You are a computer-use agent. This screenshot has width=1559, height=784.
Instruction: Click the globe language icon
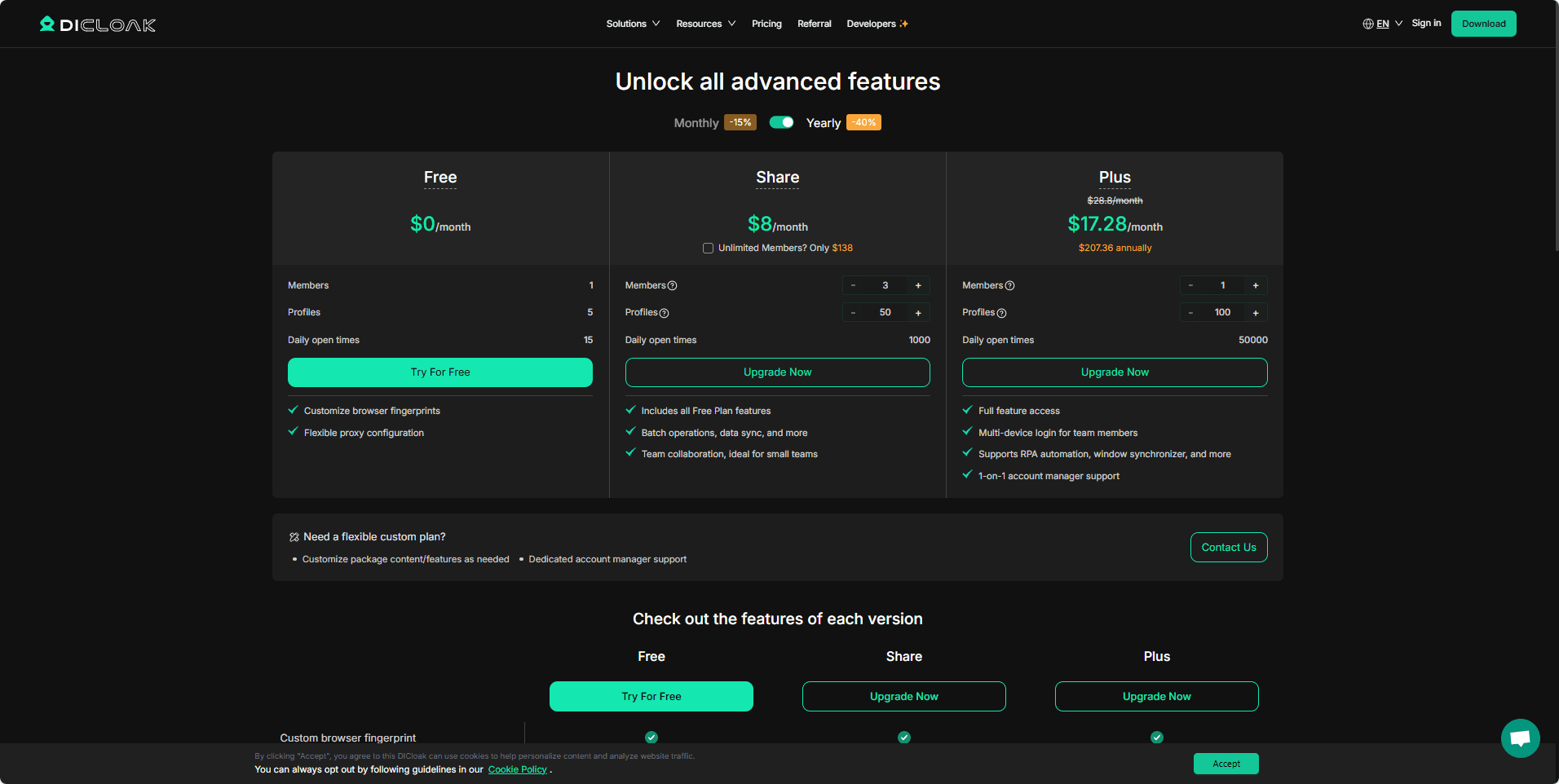(x=1367, y=24)
